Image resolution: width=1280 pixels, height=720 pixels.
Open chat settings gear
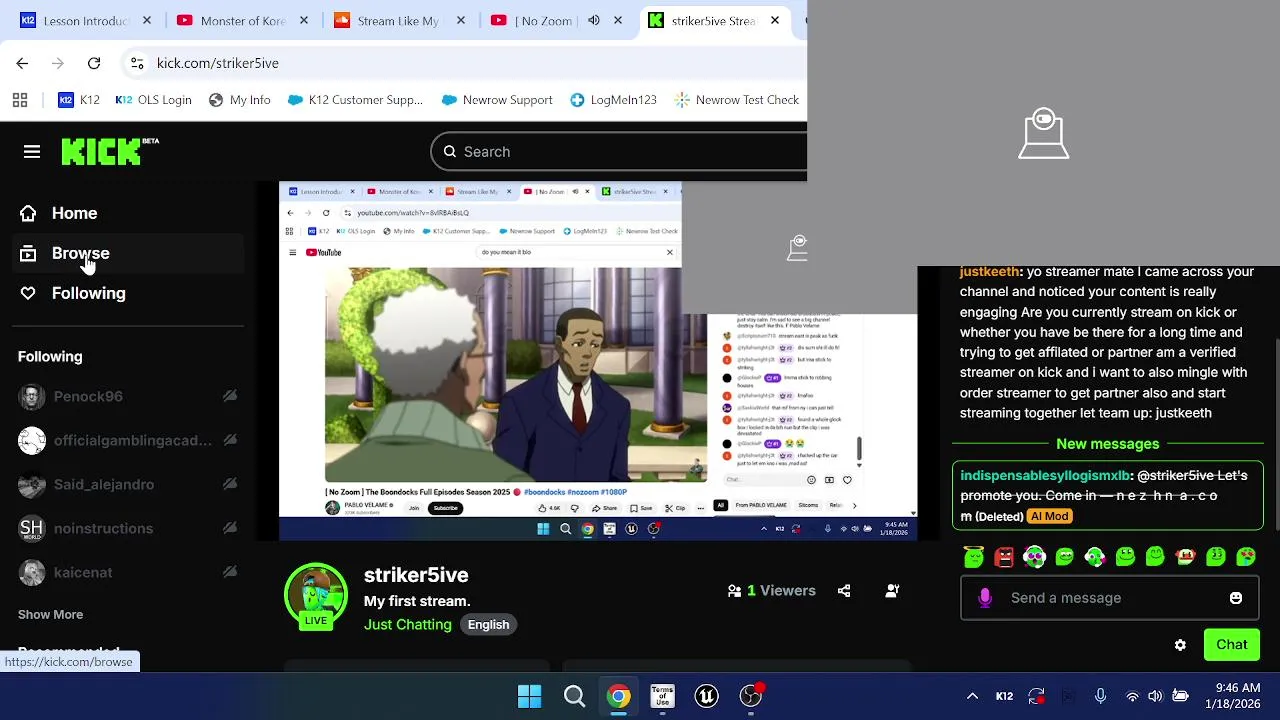pyautogui.click(x=1180, y=645)
